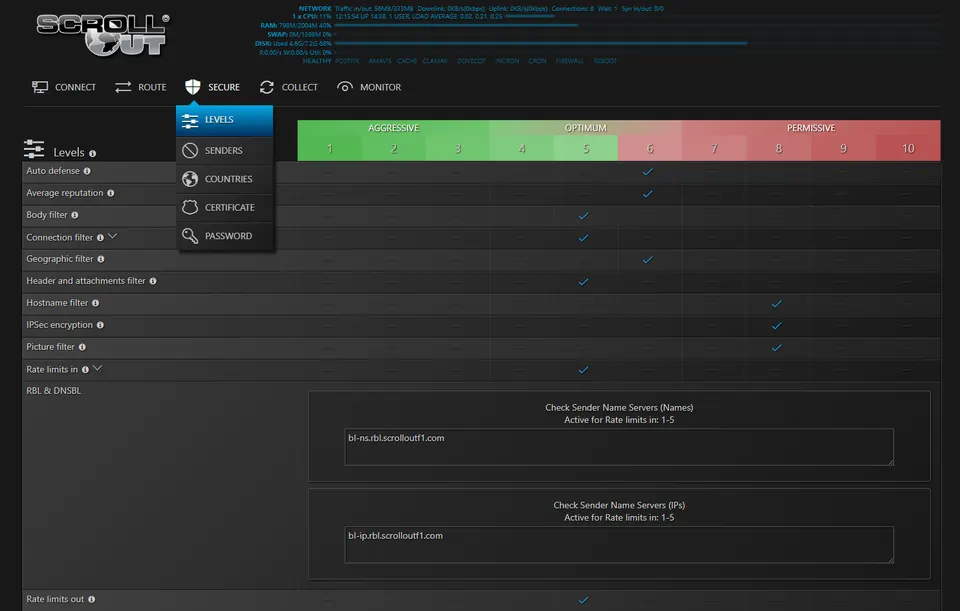
Task: Show info for Header and attachments filter
Action: point(153,281)
